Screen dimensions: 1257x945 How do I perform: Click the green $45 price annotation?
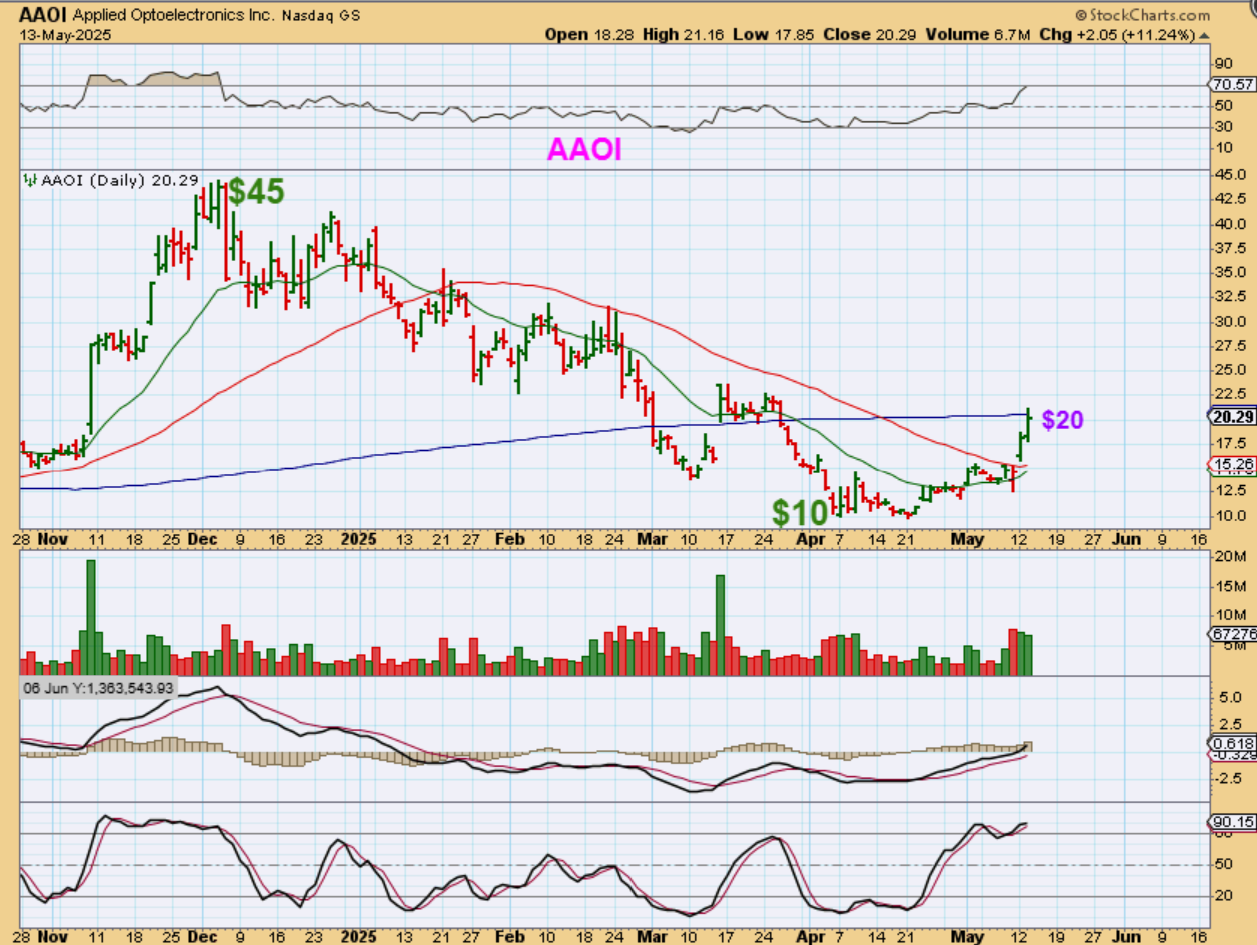[256, 191]
